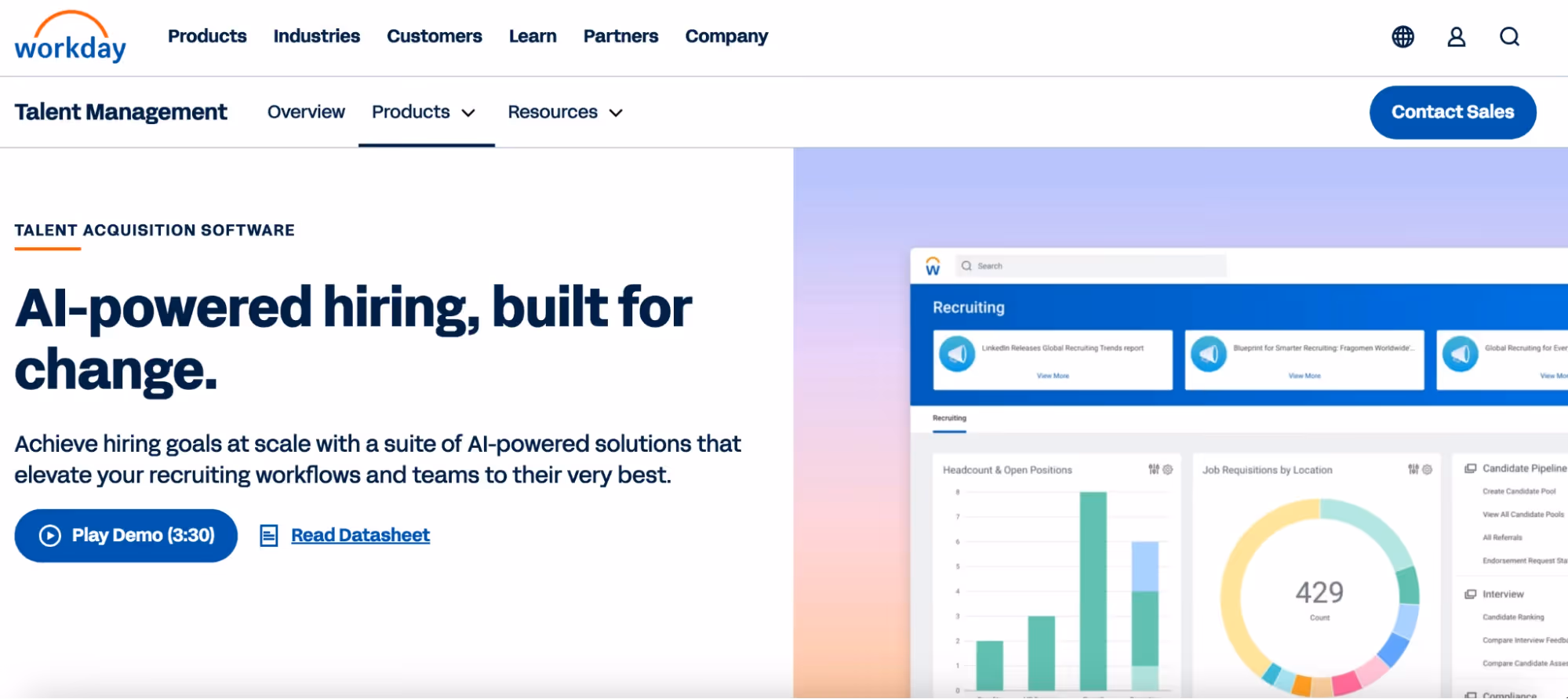Open Create Candidate Pool link
Screen dimensions: 1568x699
[x=1519, y=491]
